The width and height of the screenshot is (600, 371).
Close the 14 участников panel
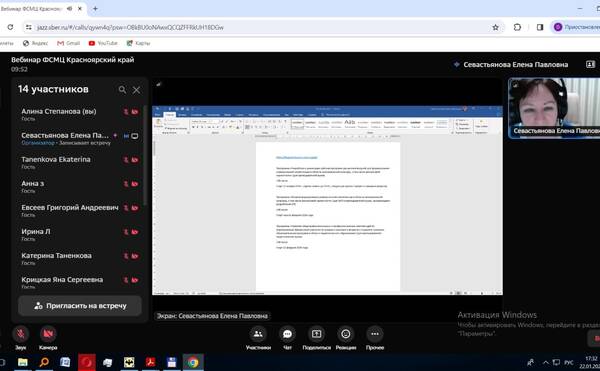pos(136,90)
